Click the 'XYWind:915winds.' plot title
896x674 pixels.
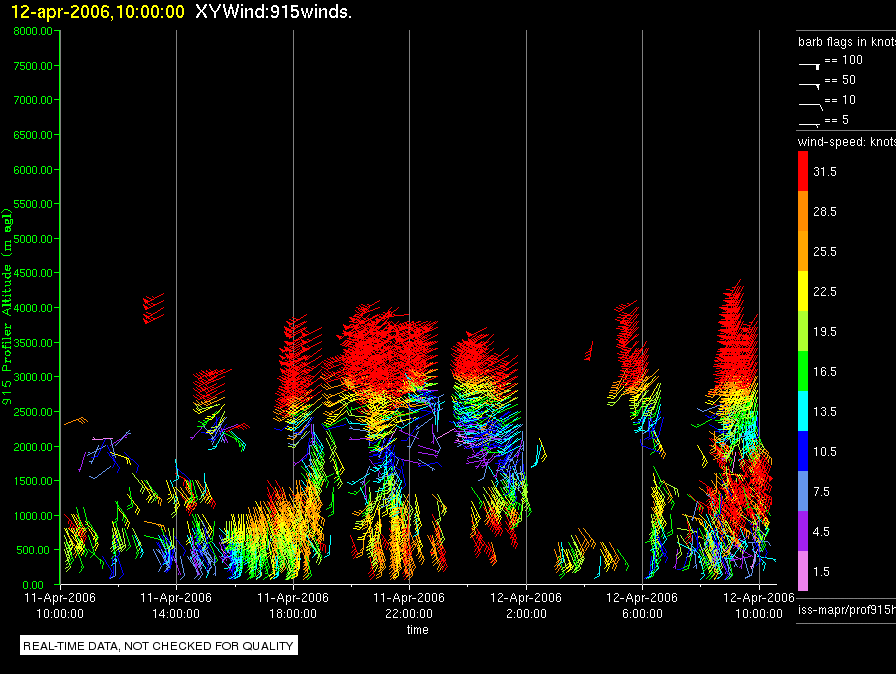click(x=273, y=12)
